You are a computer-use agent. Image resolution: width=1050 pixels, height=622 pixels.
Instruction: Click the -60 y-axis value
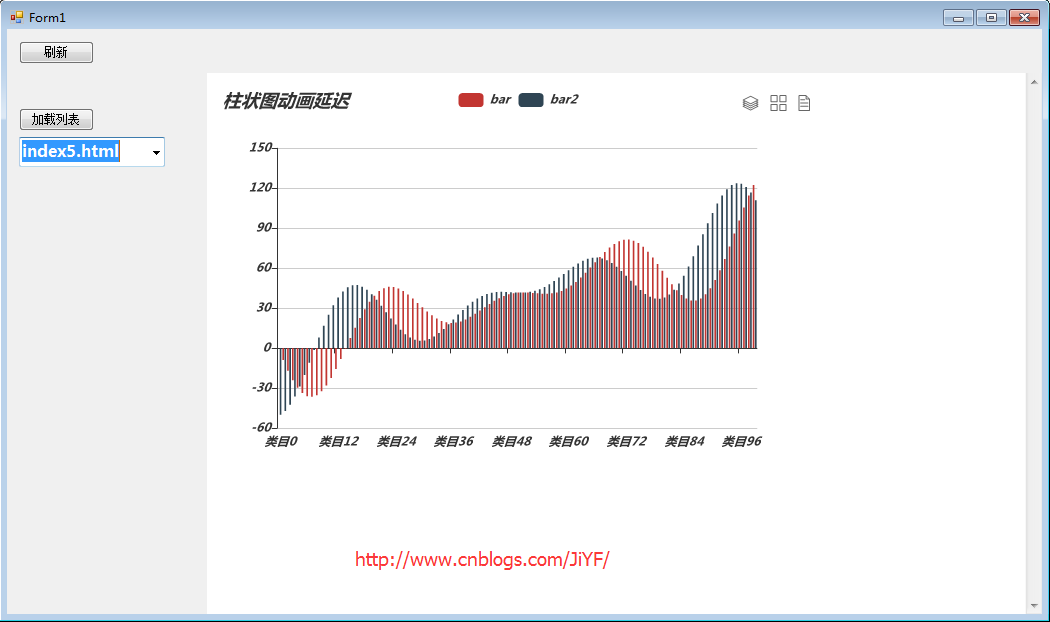(x=262, y=427)
